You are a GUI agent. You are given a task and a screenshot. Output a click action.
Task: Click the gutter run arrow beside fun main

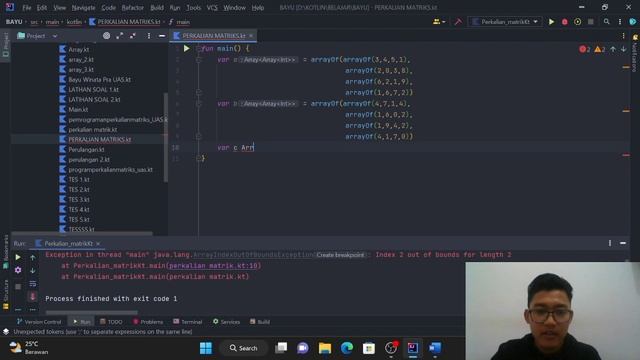[x=187, y=49]
